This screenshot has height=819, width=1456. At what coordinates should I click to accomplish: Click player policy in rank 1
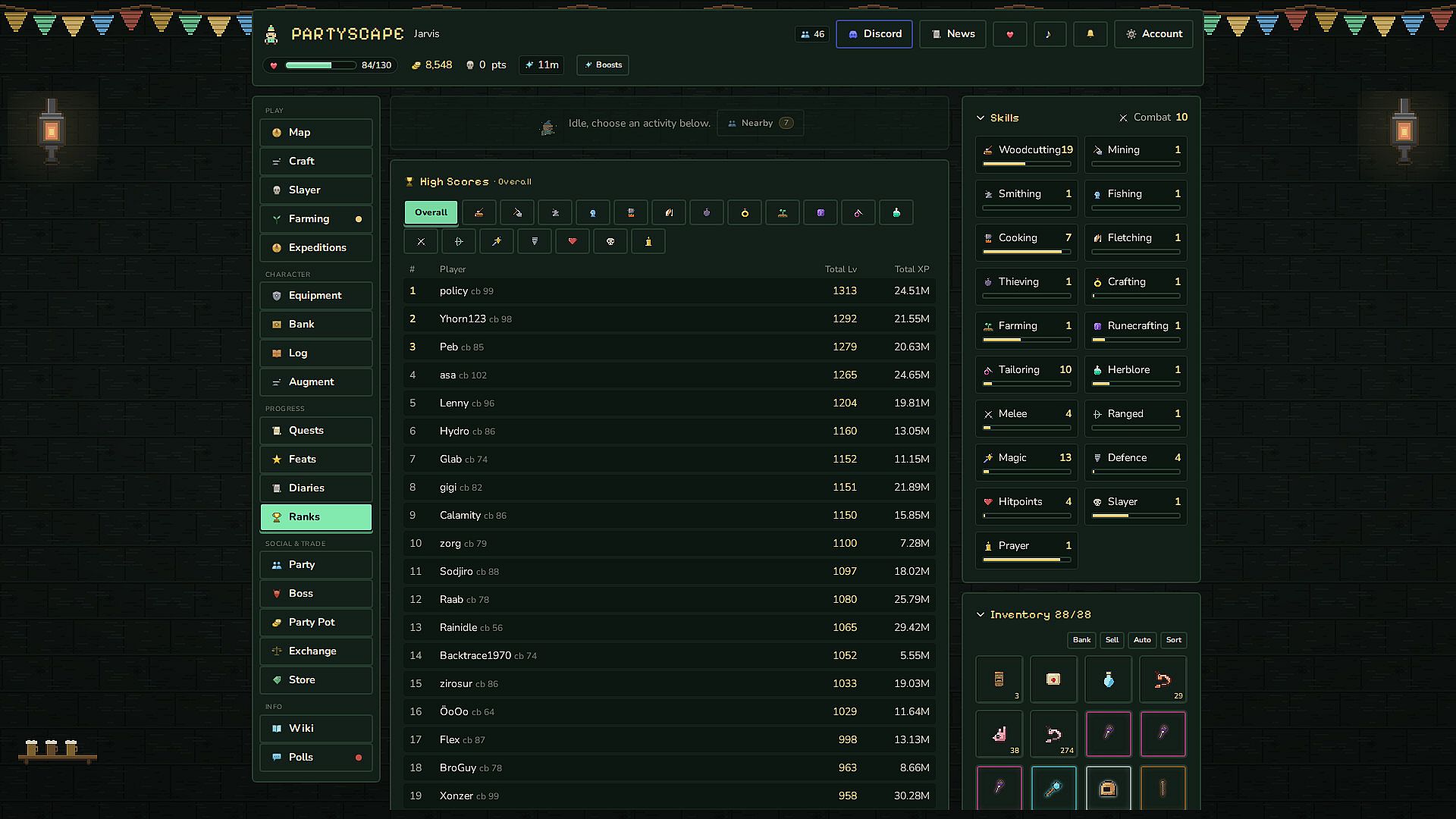point(453,291)
